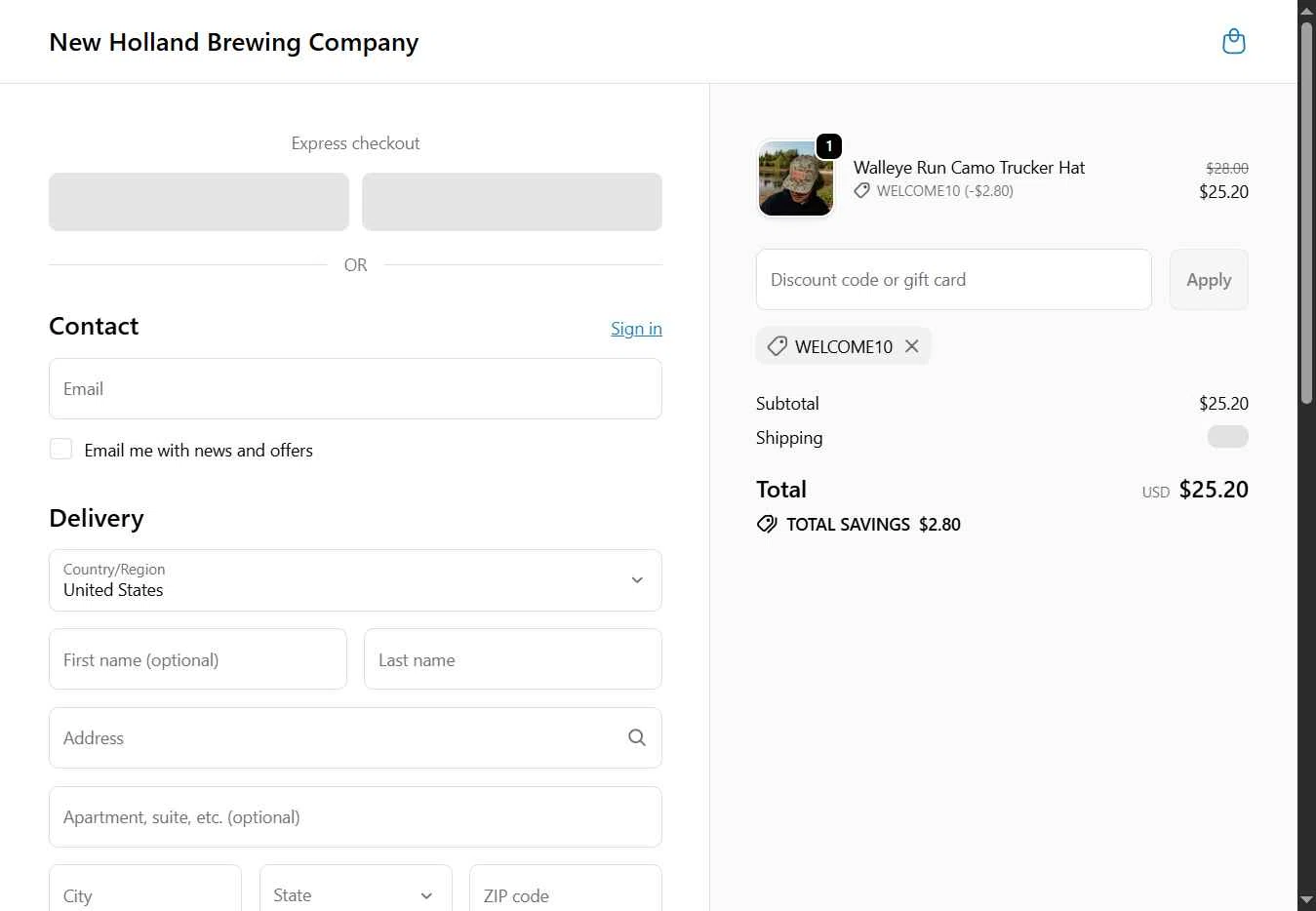Viewport: 1316px width, 911px height.
Task: Click the Contact section heading
Action: tap(94, 326)
